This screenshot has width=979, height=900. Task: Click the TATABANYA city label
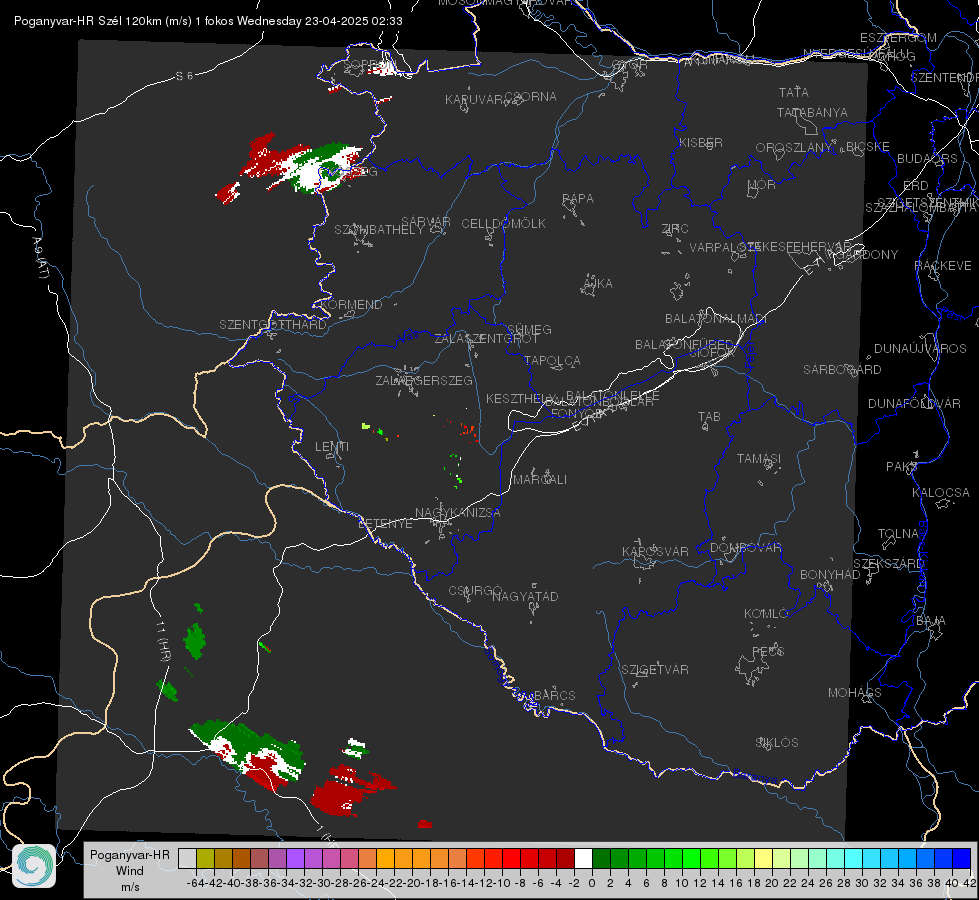pos(812,113)
